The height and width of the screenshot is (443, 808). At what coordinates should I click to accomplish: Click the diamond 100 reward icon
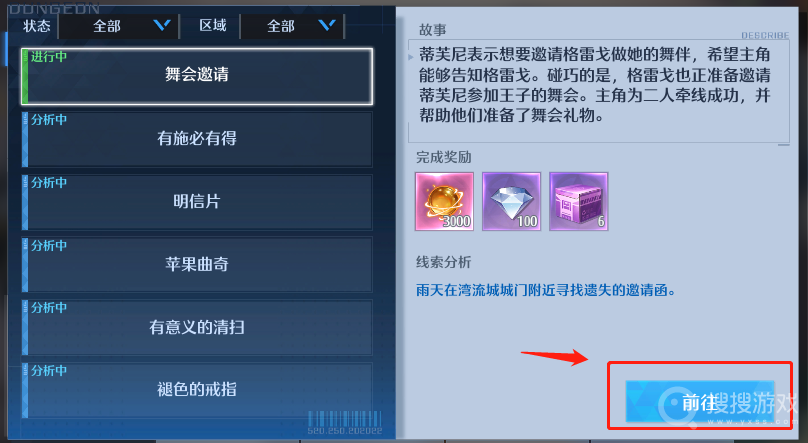[x=511, y=201]
